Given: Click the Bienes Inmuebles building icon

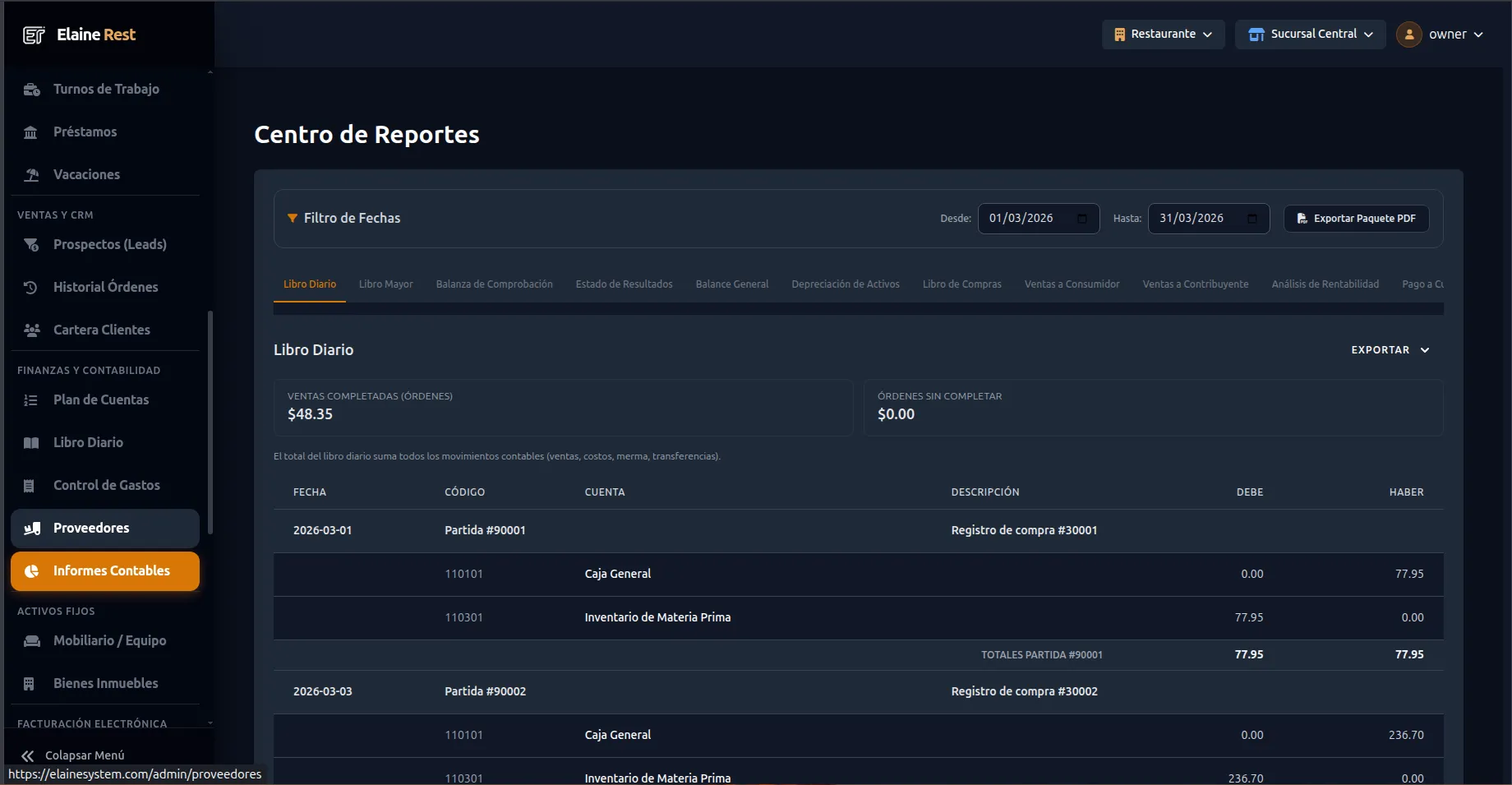Looking at the screenshot, I should point(30,684).
